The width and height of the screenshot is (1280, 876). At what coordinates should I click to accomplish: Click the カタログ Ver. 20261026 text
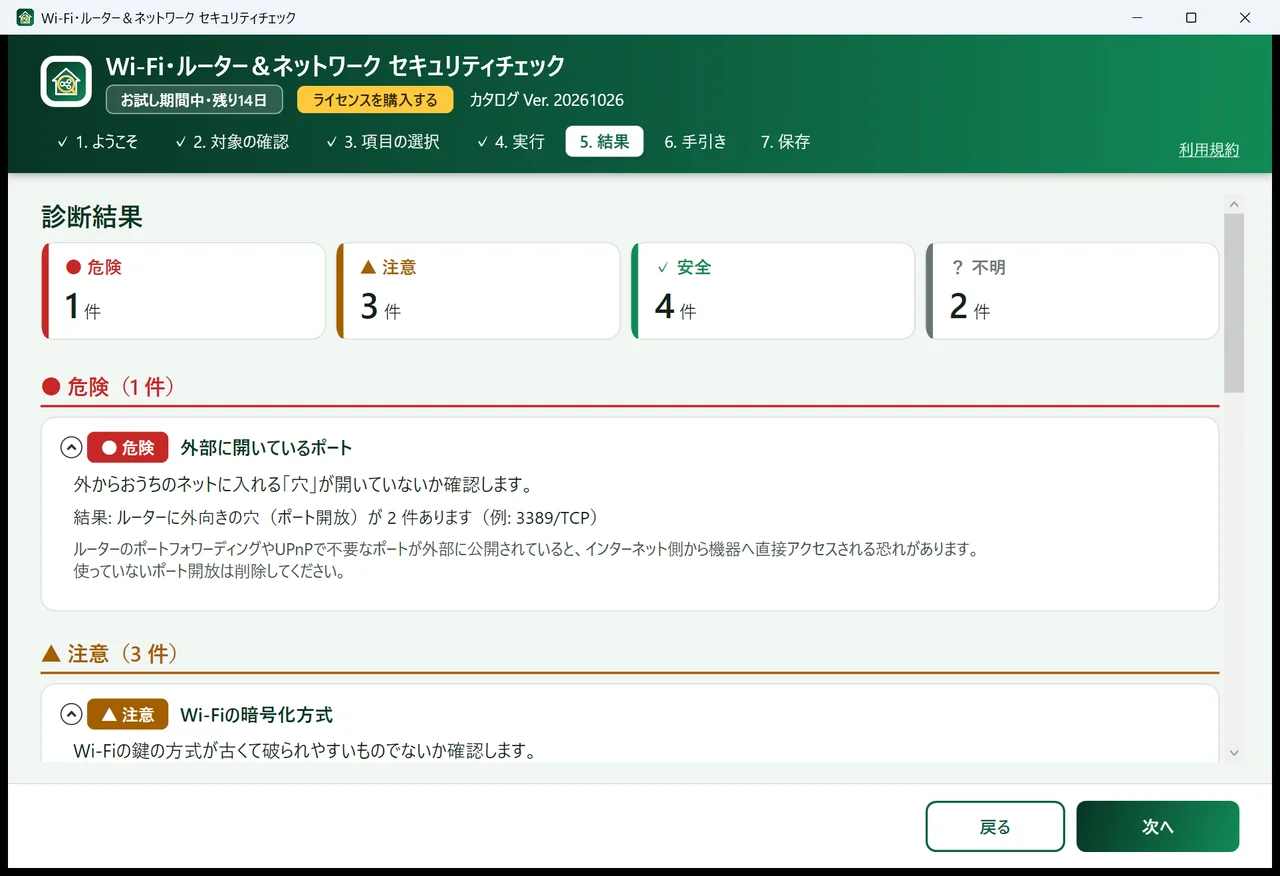(547, 100)
